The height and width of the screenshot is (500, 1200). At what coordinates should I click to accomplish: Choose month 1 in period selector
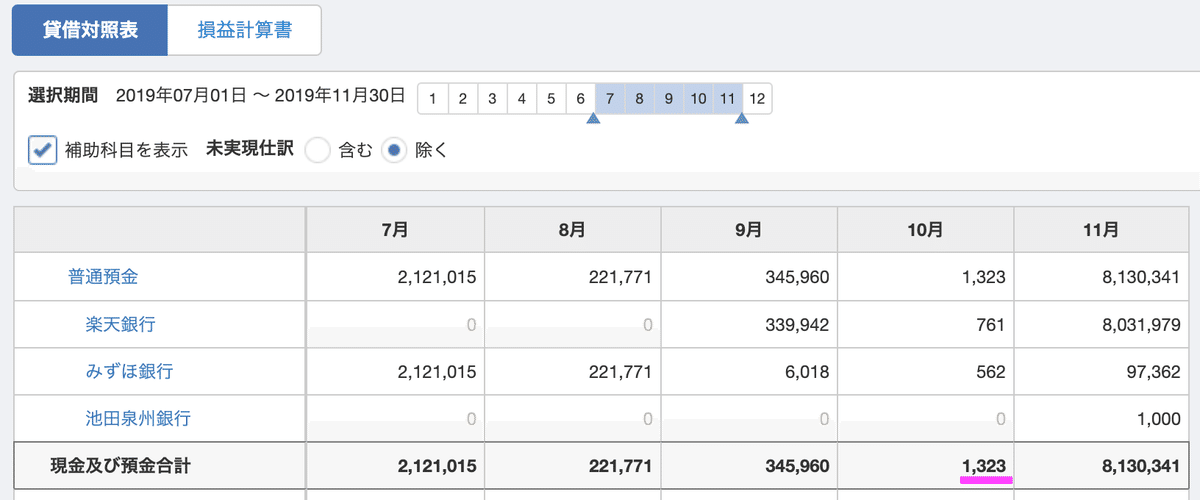pos(432,99)
